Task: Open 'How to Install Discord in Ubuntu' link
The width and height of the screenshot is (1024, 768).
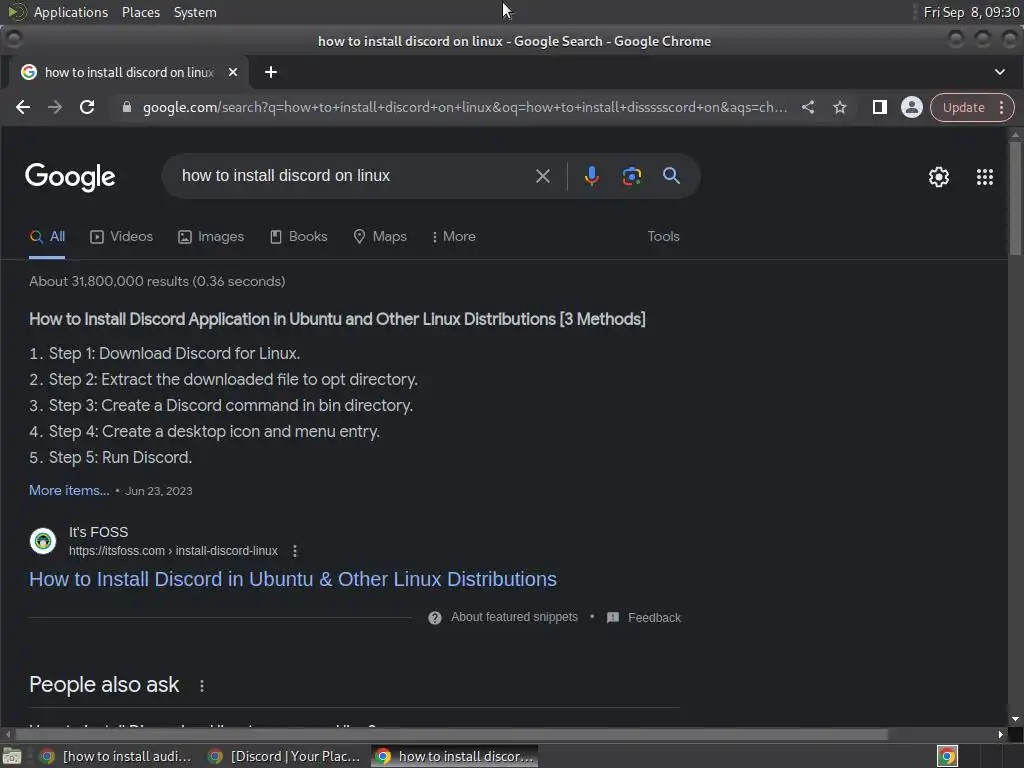Action: point(293,579)
